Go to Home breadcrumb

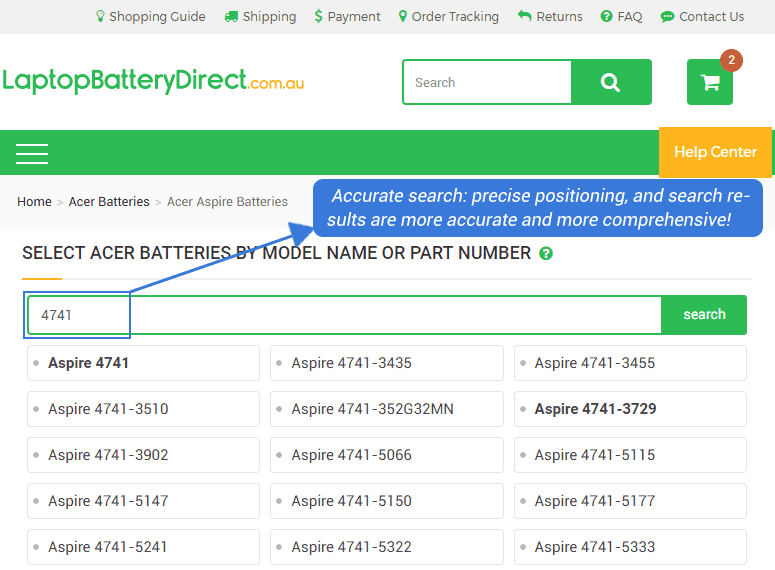(x=34, y=202)
